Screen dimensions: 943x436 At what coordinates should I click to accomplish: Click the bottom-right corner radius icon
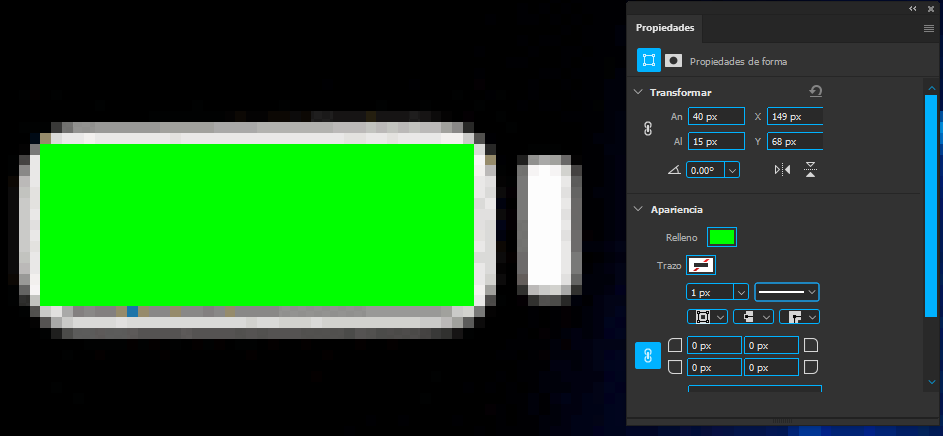[811, 367]
